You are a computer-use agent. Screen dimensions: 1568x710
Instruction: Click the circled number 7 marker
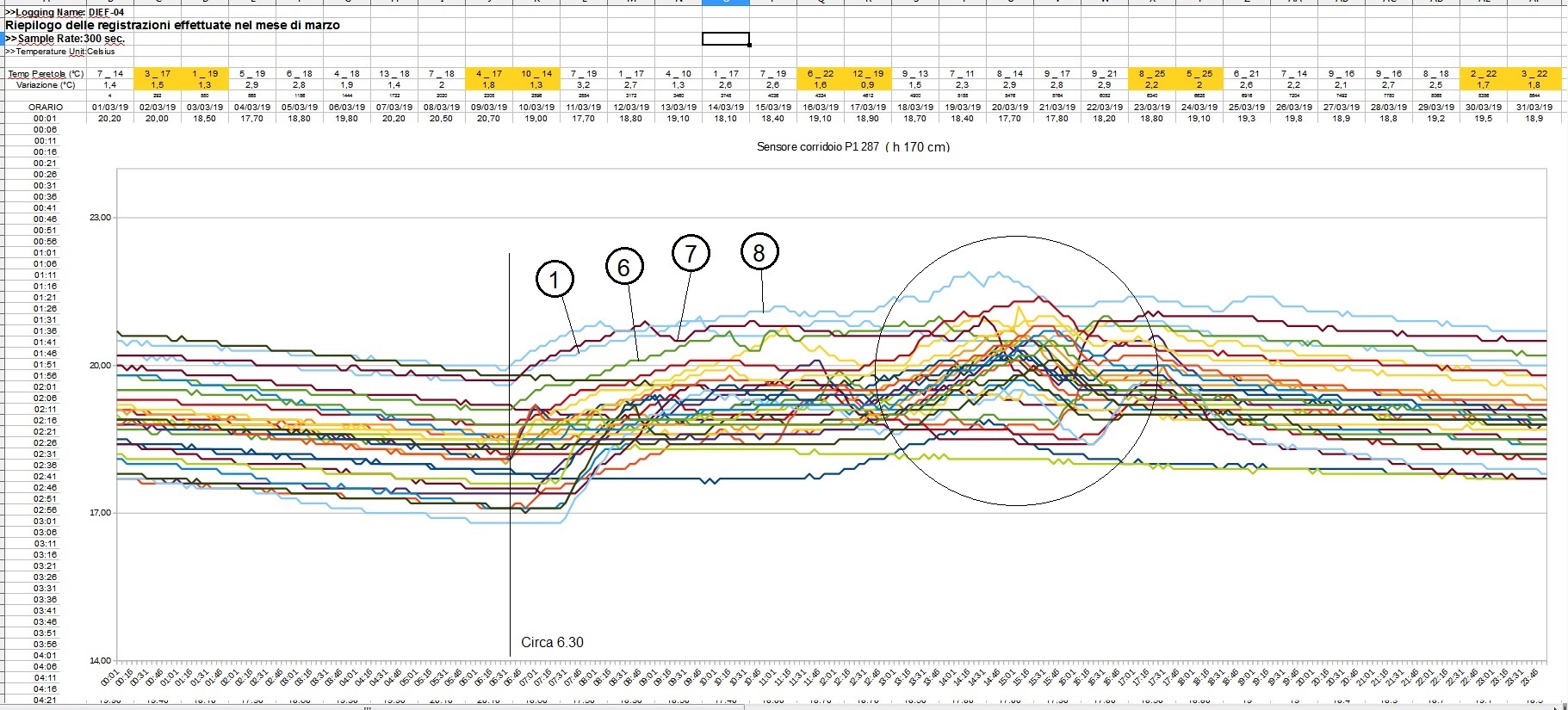tap(691, 254)
